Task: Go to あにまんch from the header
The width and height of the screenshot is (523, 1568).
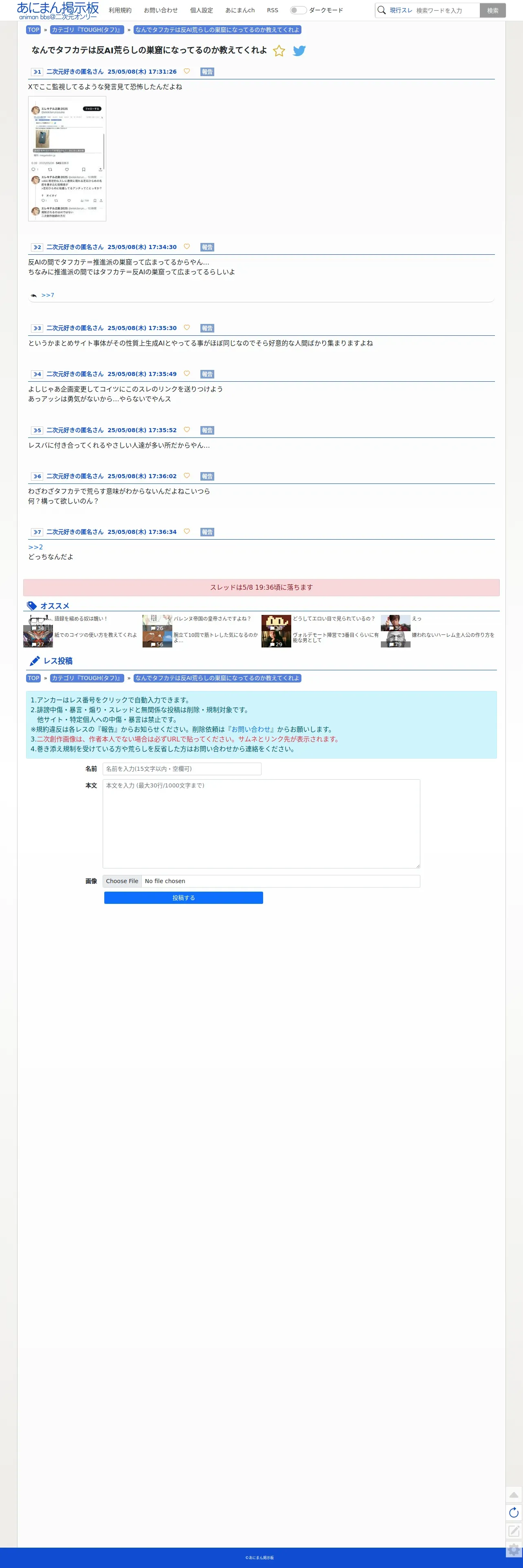Action: [240, 10]
